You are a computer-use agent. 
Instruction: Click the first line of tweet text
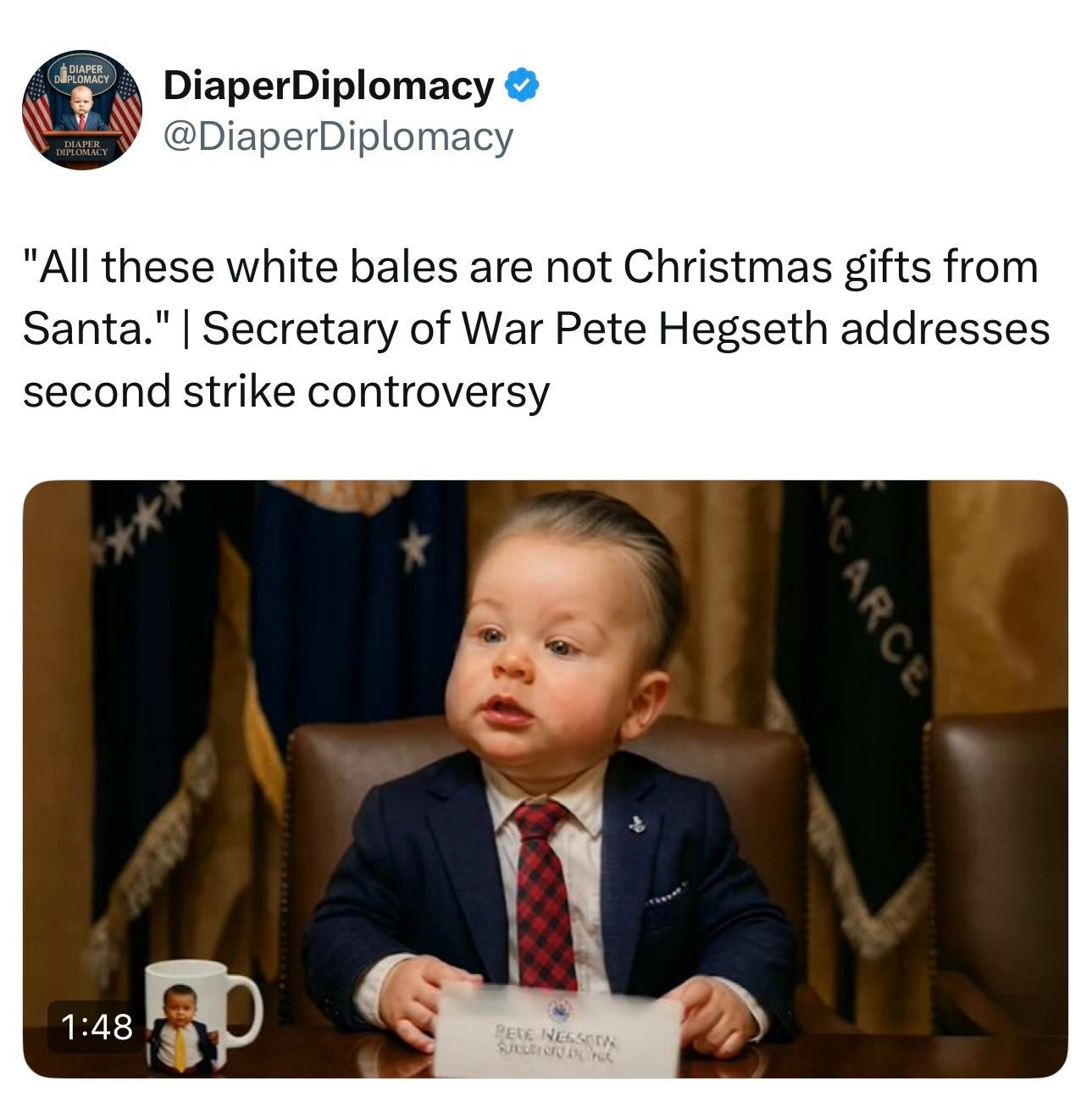click(530, 267)
